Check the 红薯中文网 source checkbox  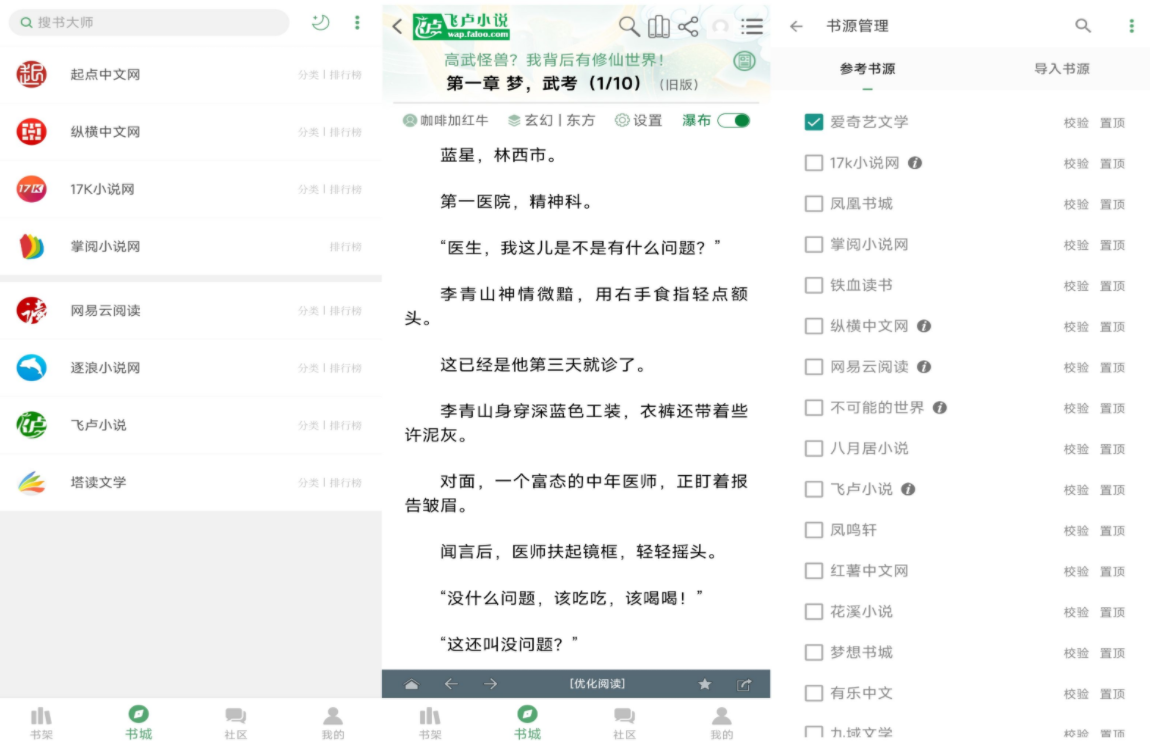click(x=813, y=570)
